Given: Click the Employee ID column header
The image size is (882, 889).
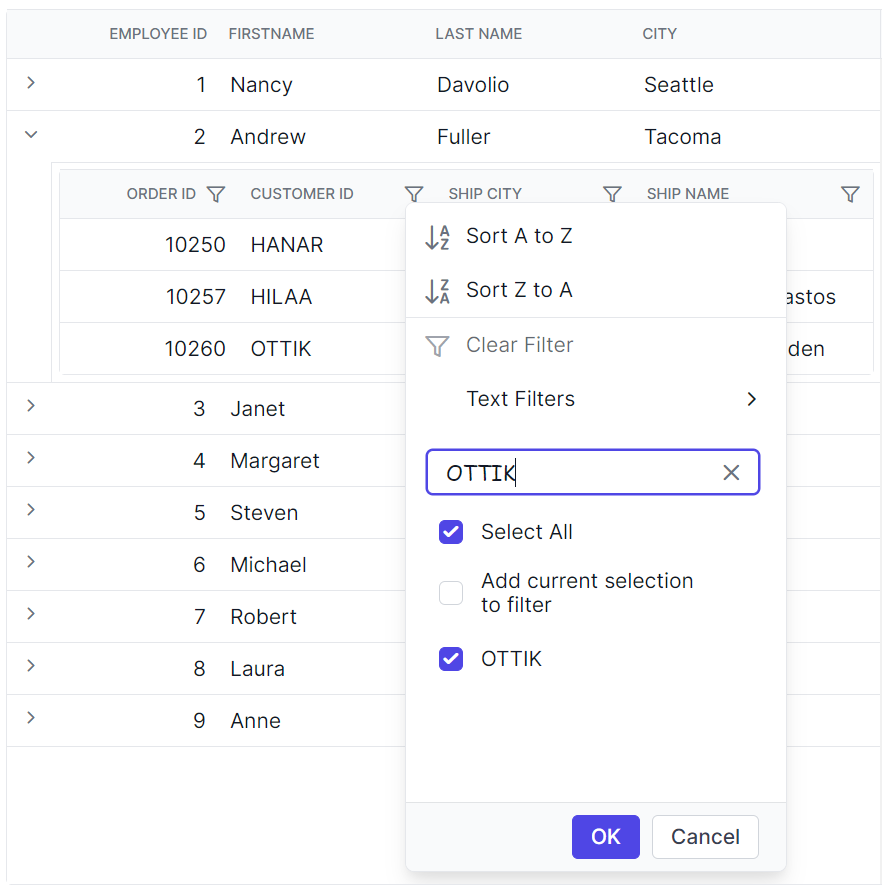Looking at the screenshot, I should click(158, 34).
